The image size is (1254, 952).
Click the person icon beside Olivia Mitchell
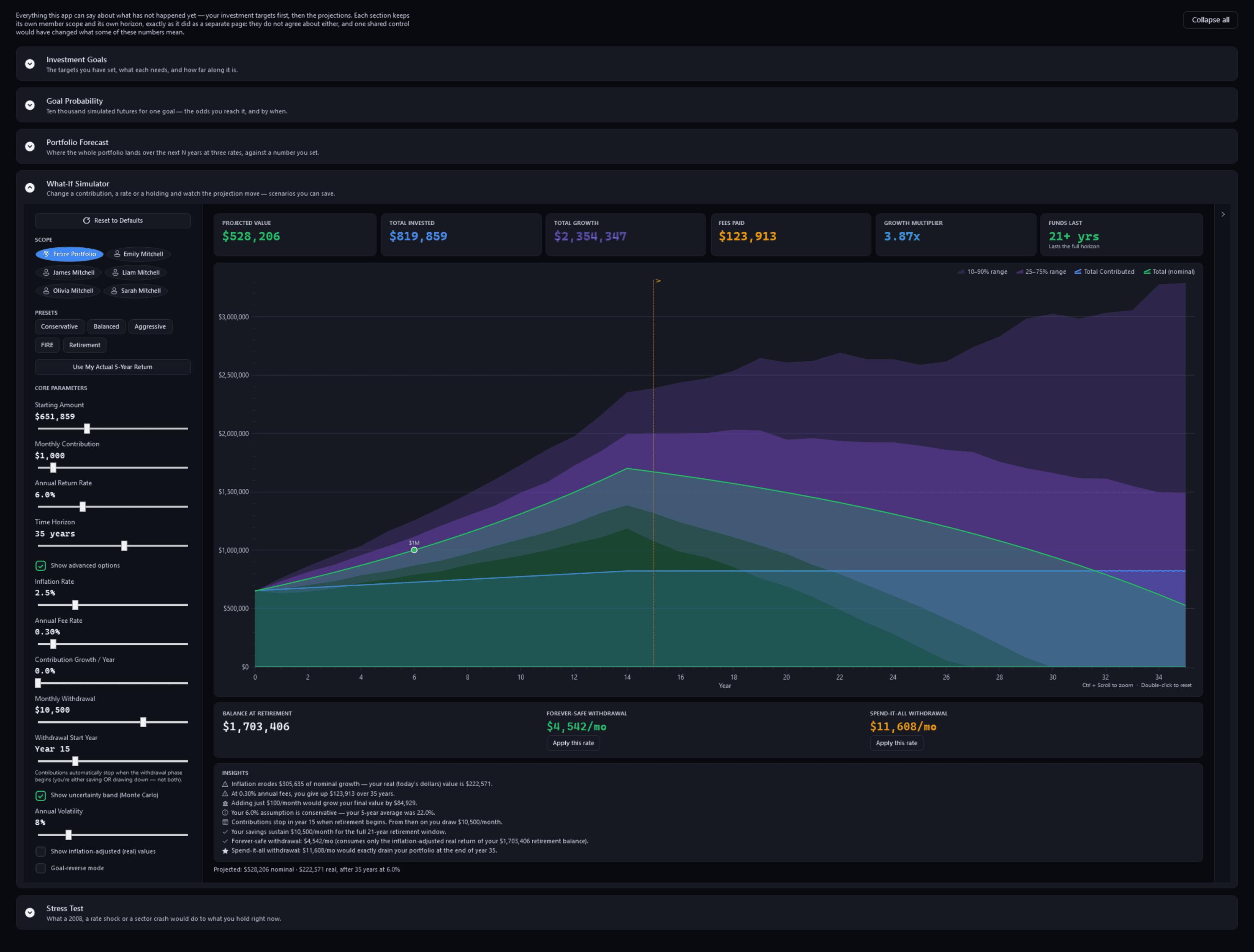coord(46,291)
